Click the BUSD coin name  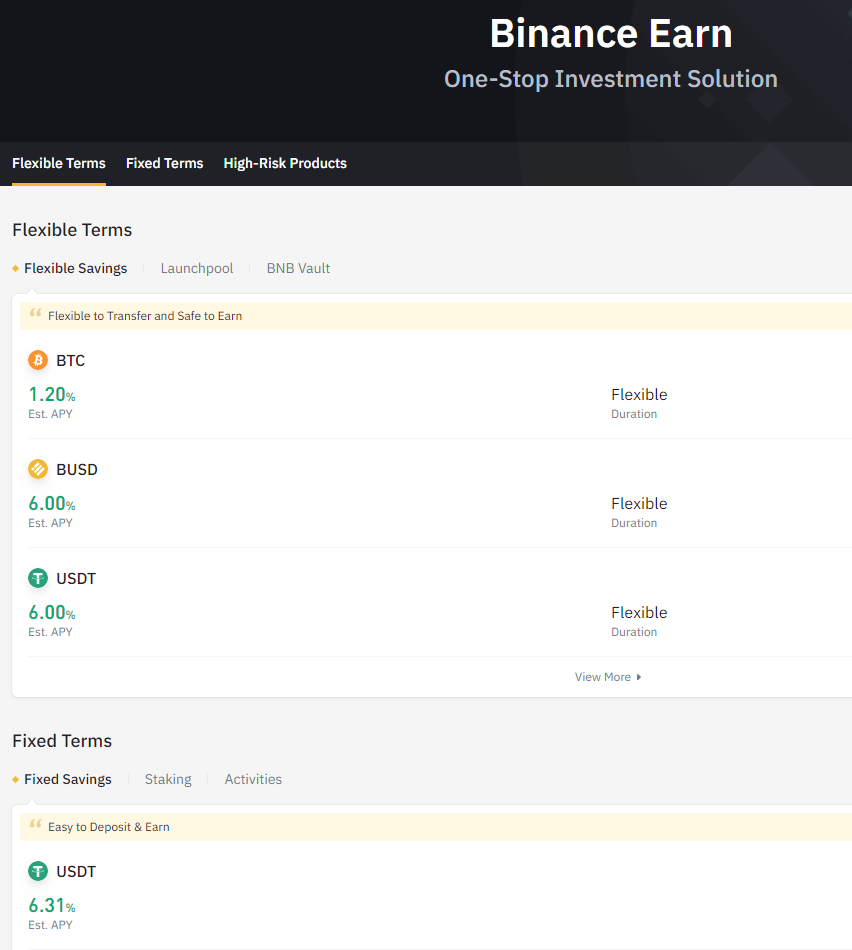(77, 470)
